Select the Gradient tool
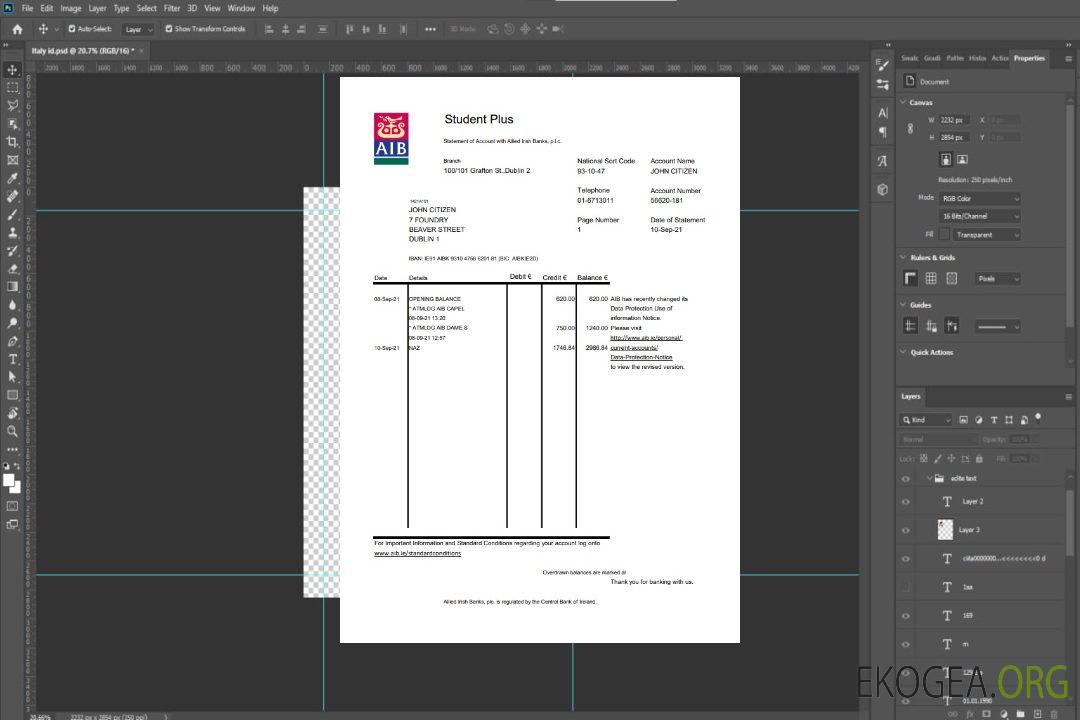The width and height of the screenshot is (1080, 720). (12, 287)
